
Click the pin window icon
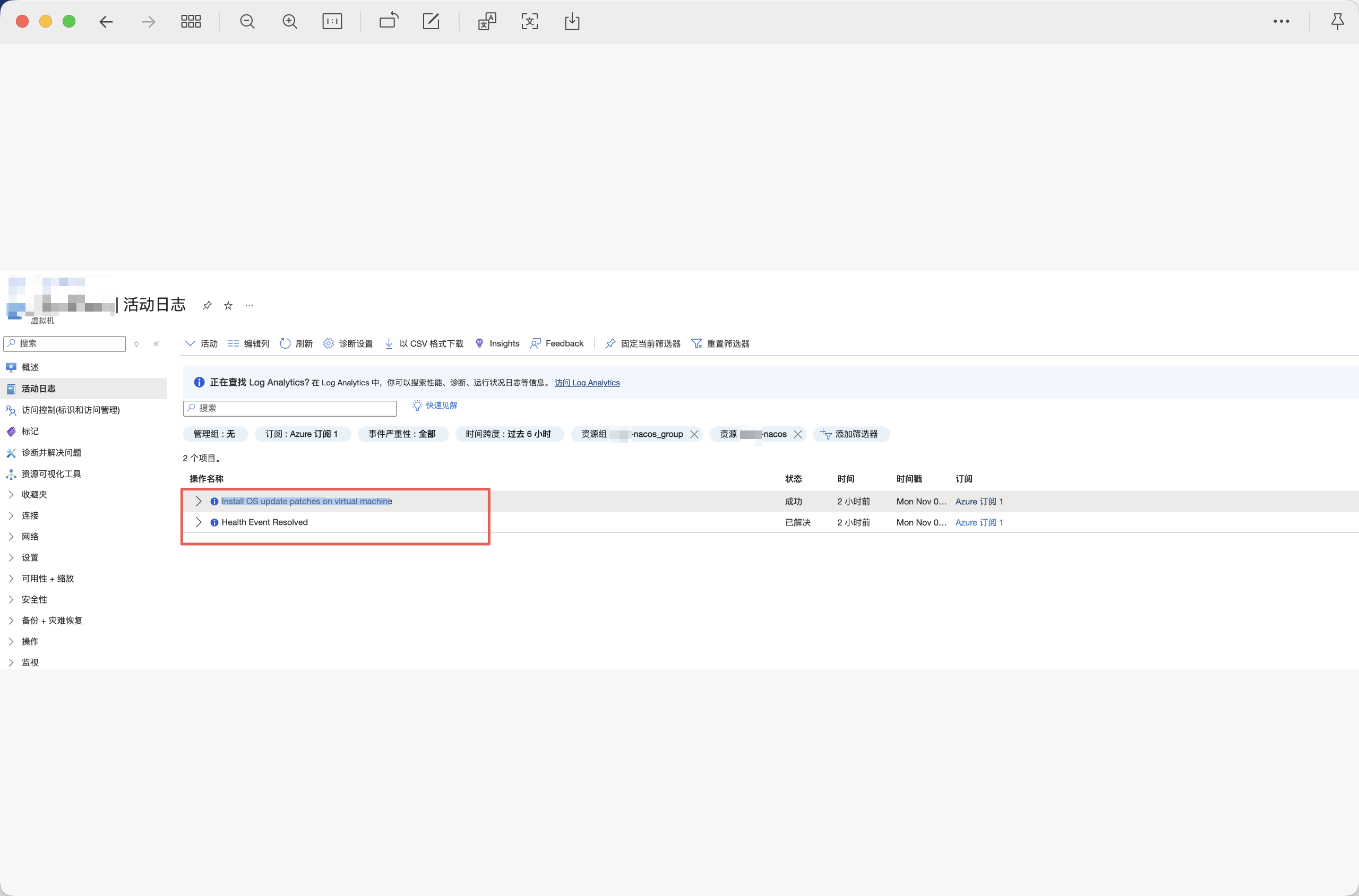coord(1337,22)
